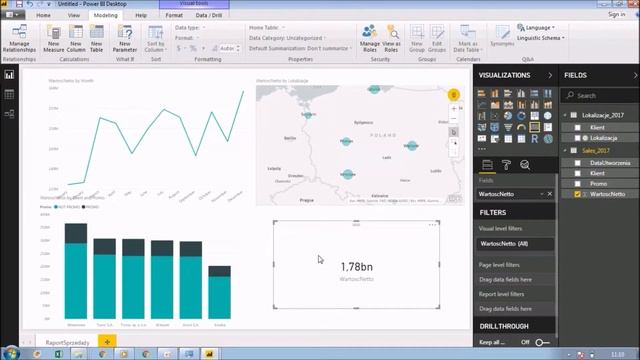Check the Lokalizacja field
Viewport: 640px width, 360px height.
pos(578,138)
